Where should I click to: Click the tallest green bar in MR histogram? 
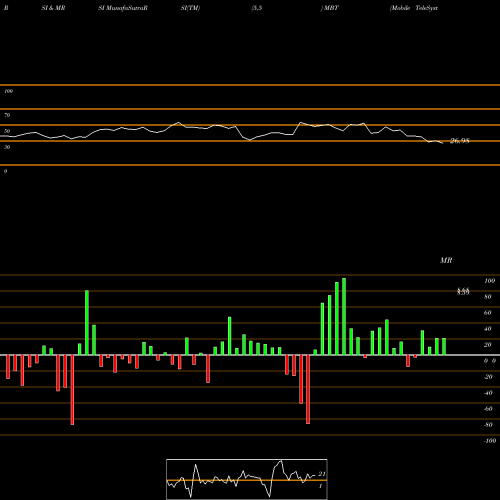pyautogui.click(x=344, y=316)
